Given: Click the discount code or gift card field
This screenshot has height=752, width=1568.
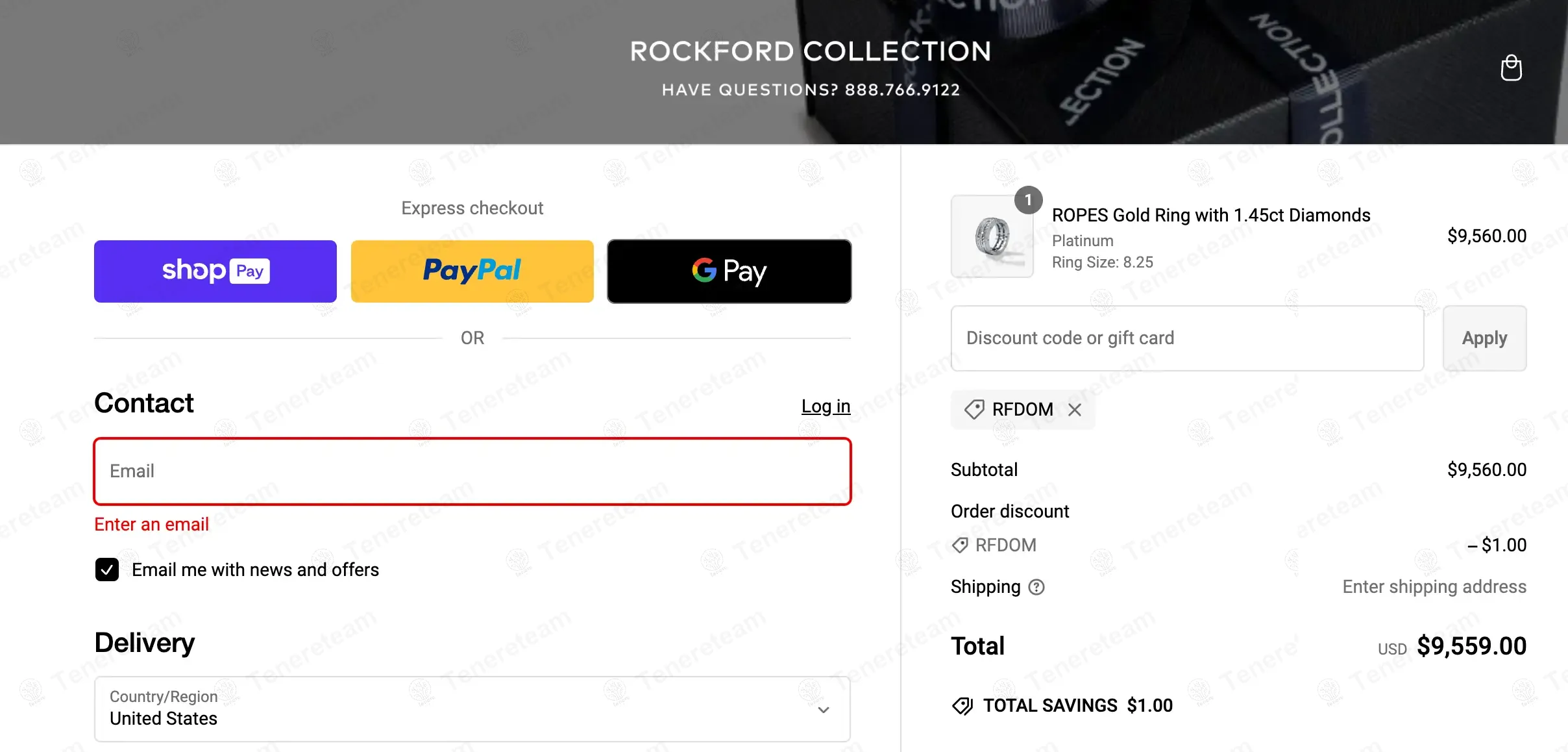Looking at the screenshot, I should pos(1187,338).
